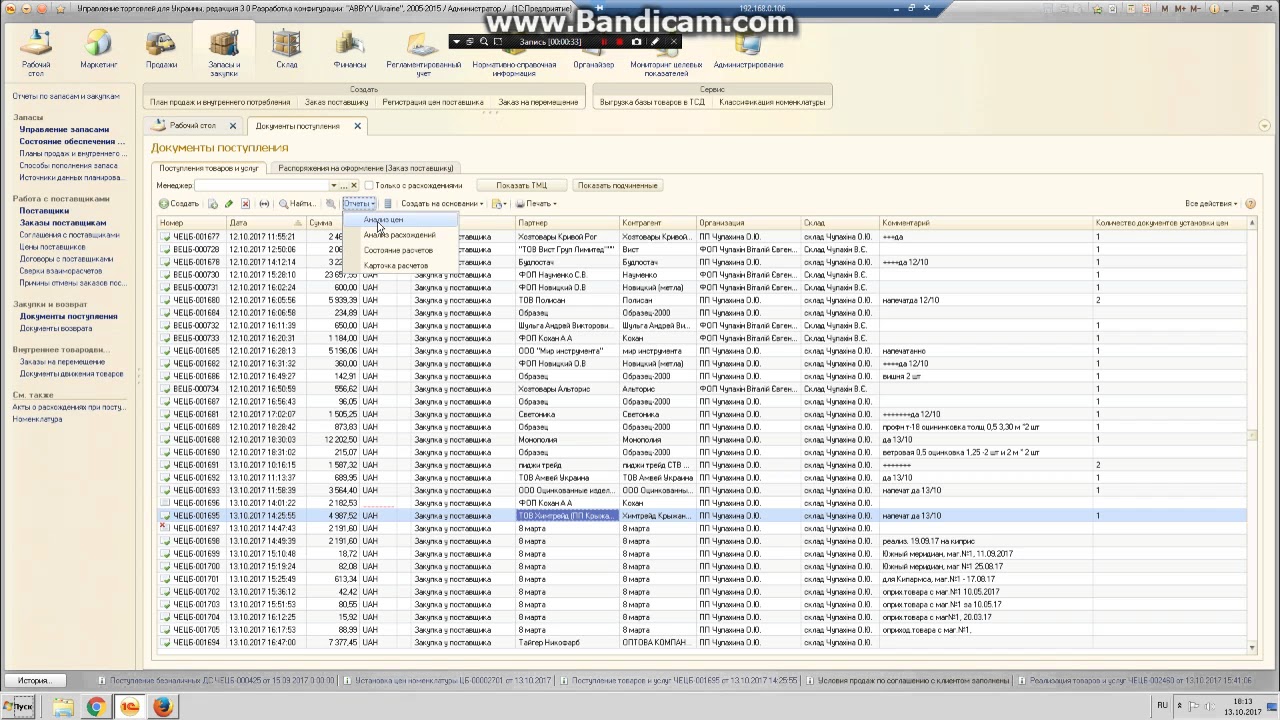This screenshot has width=1280, height=720.
Task: Click the help question mark icon
Action: pos(1251,204)
